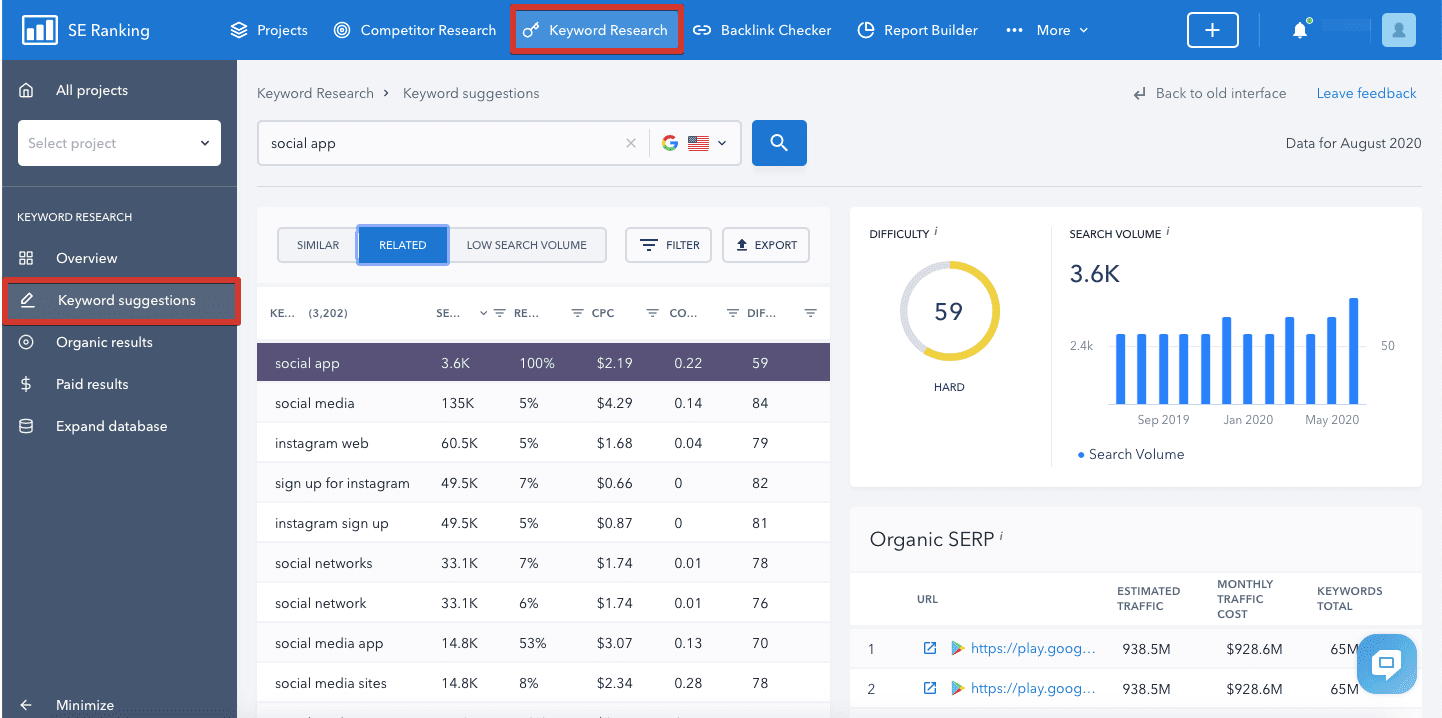Click the DIFFICULTY info icon

point(936,231)
